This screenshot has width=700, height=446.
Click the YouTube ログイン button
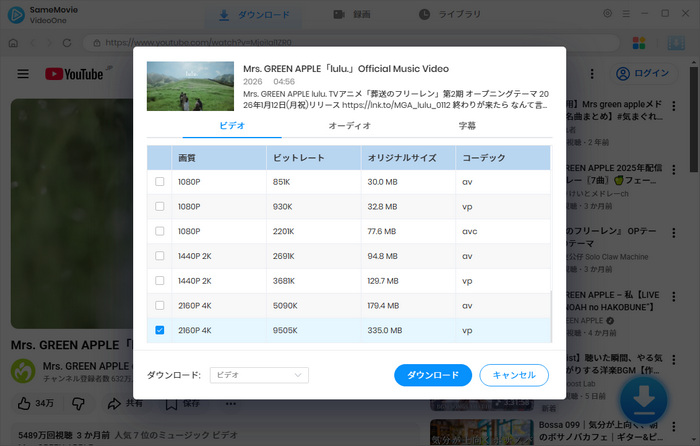click(x=644, y=74)
